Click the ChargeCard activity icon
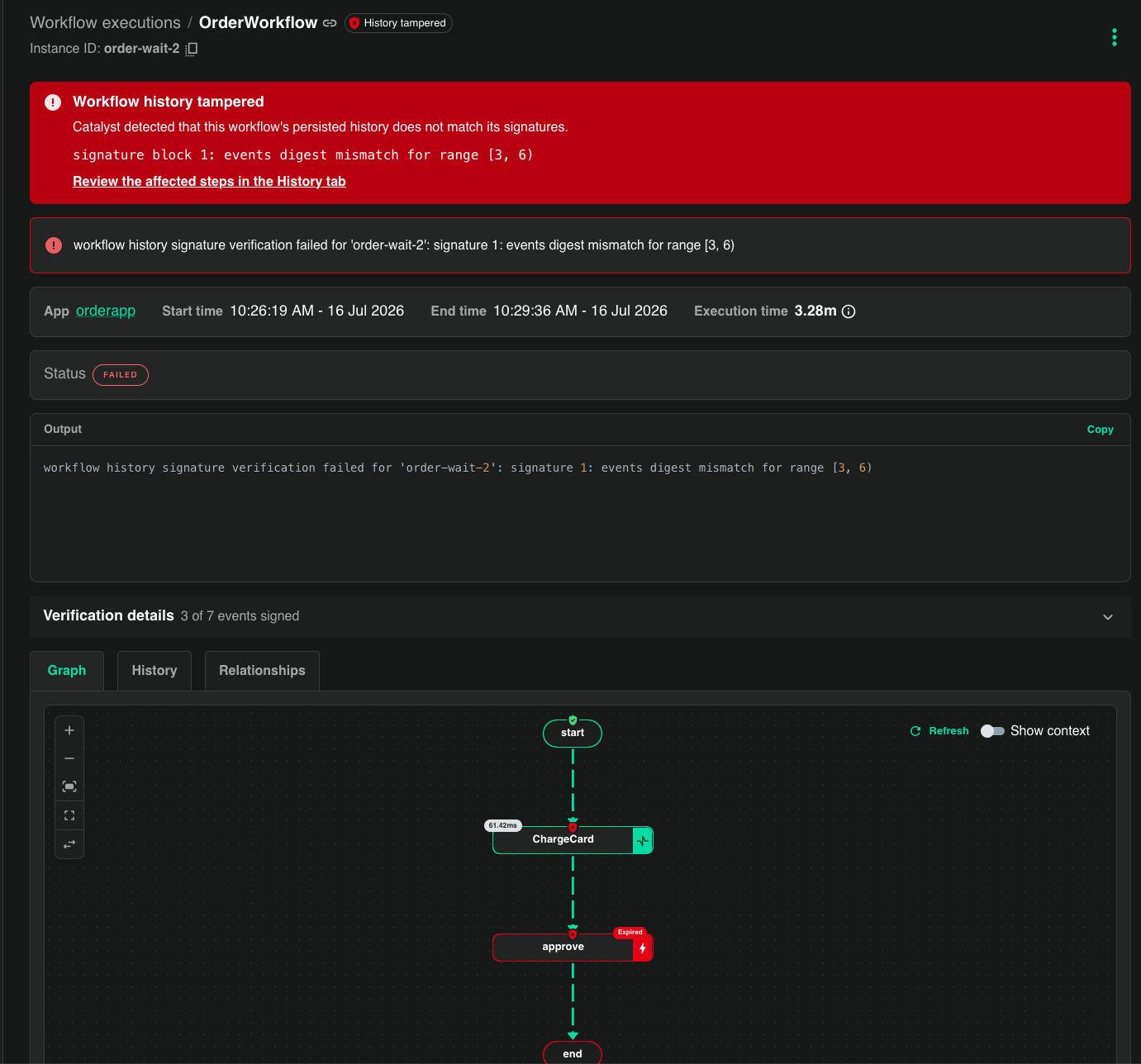This screenshot has width=1141, height=1064. (643, 841)
